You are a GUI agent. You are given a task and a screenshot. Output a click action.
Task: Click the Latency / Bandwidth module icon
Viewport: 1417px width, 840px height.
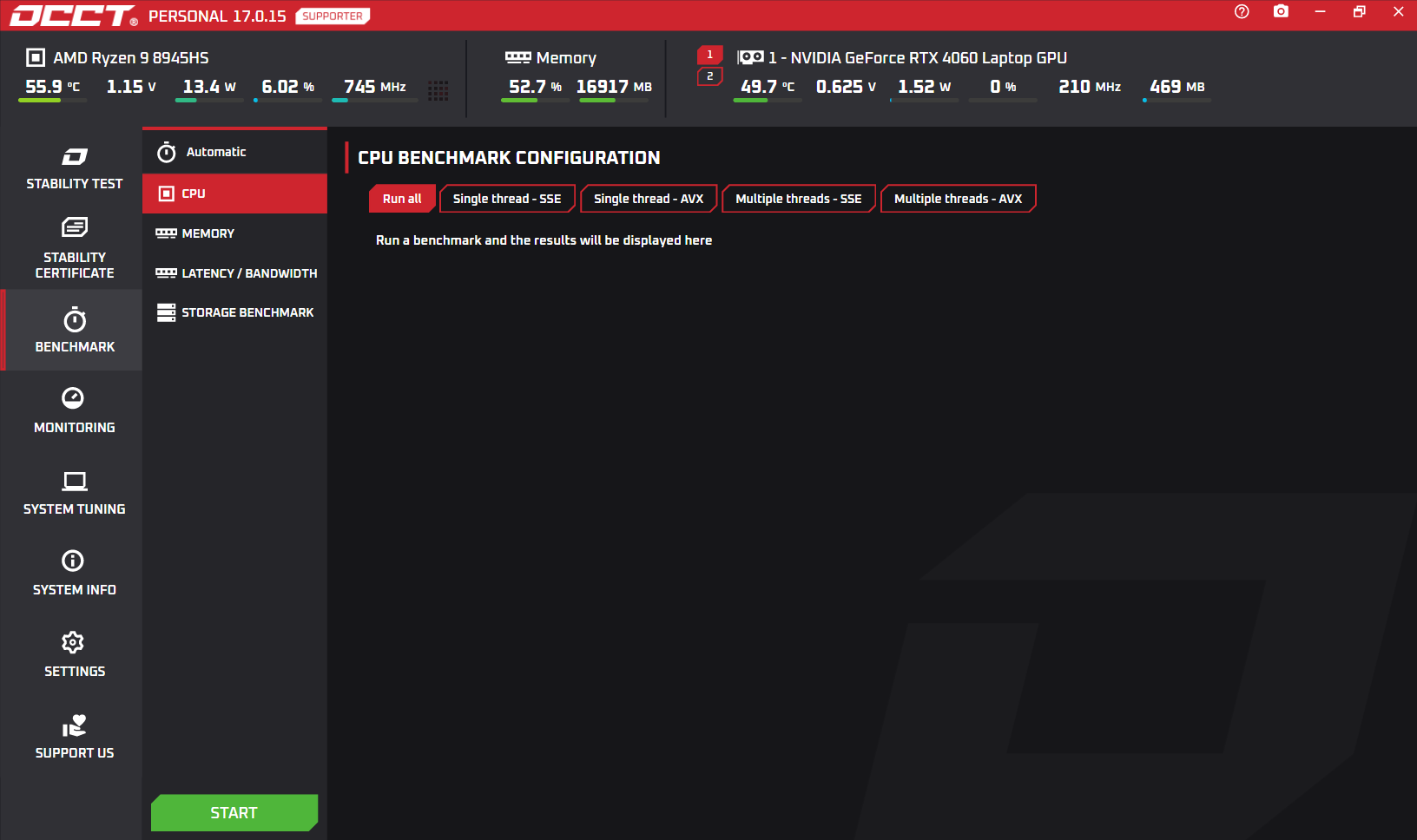pyautogui.click(x=166, y=273)
